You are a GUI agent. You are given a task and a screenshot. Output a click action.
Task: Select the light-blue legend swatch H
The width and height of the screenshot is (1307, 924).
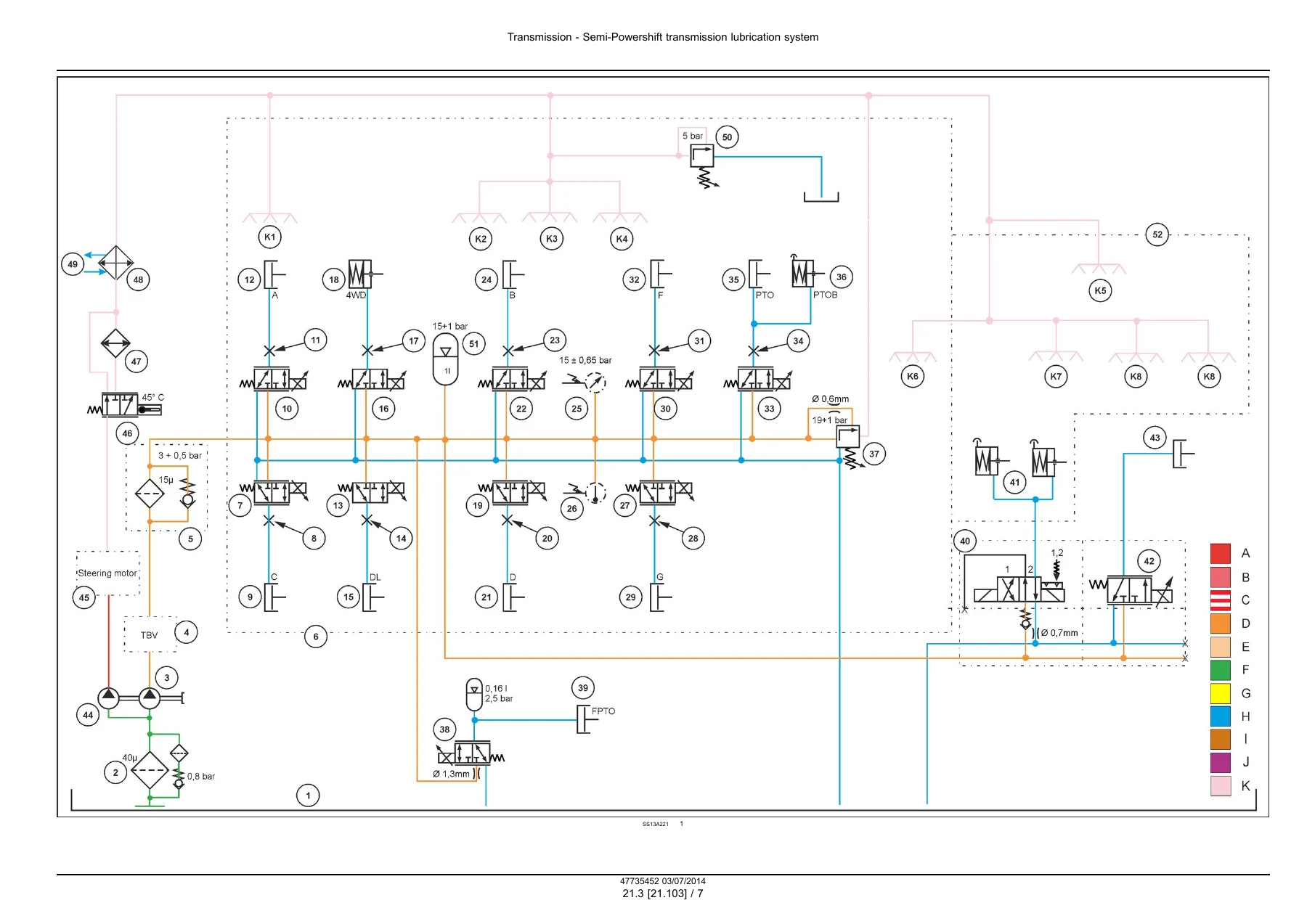click(1220, 716)
